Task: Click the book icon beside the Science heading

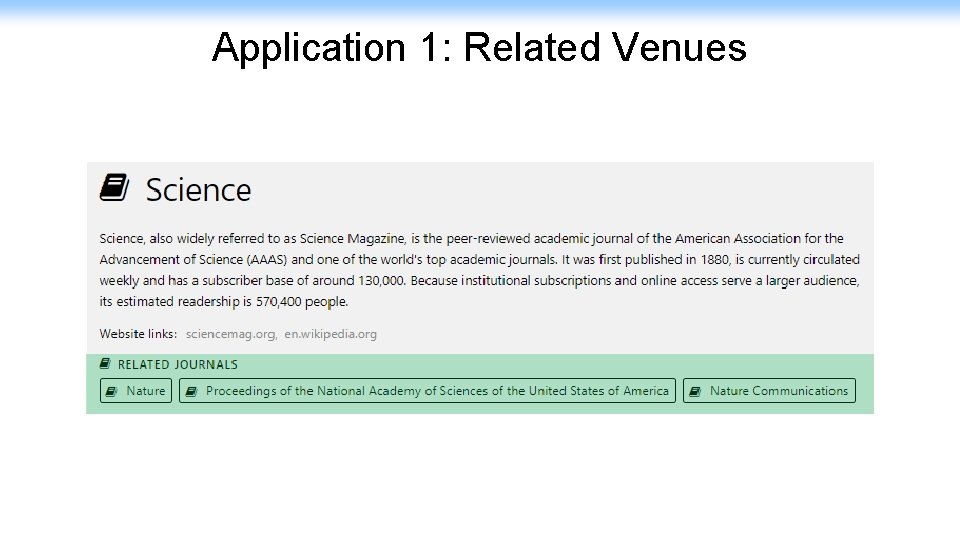Action: pyautogui.click(x=114, y=187)
